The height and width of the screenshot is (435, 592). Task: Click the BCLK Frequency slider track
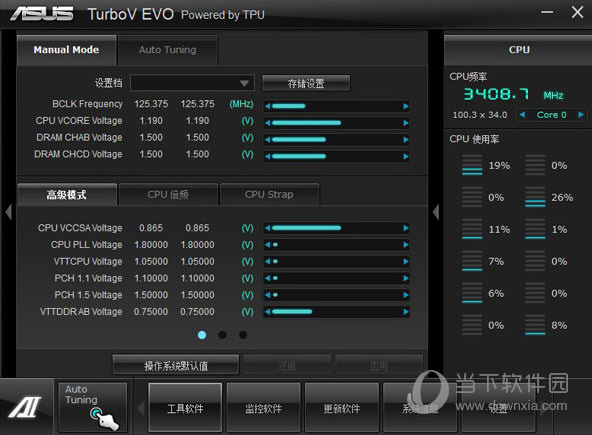coord(336,106)
